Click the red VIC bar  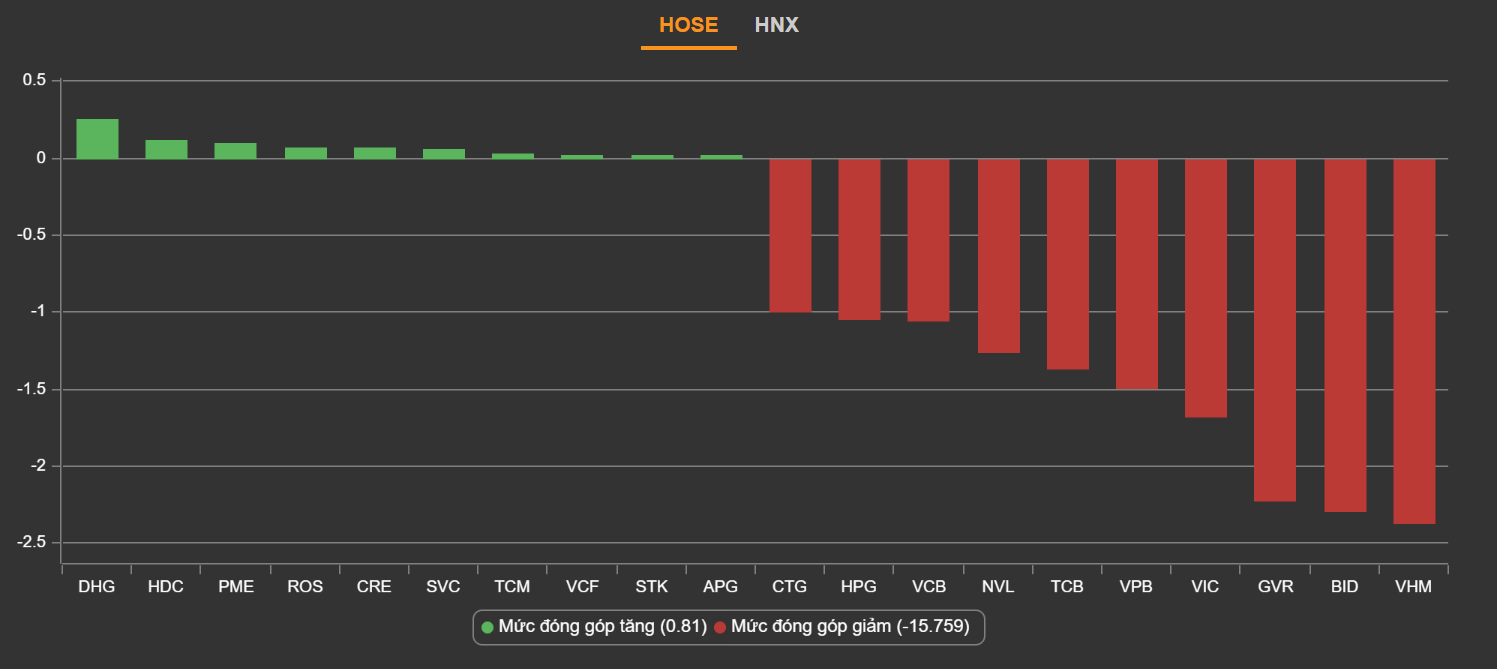point(1205,287)
